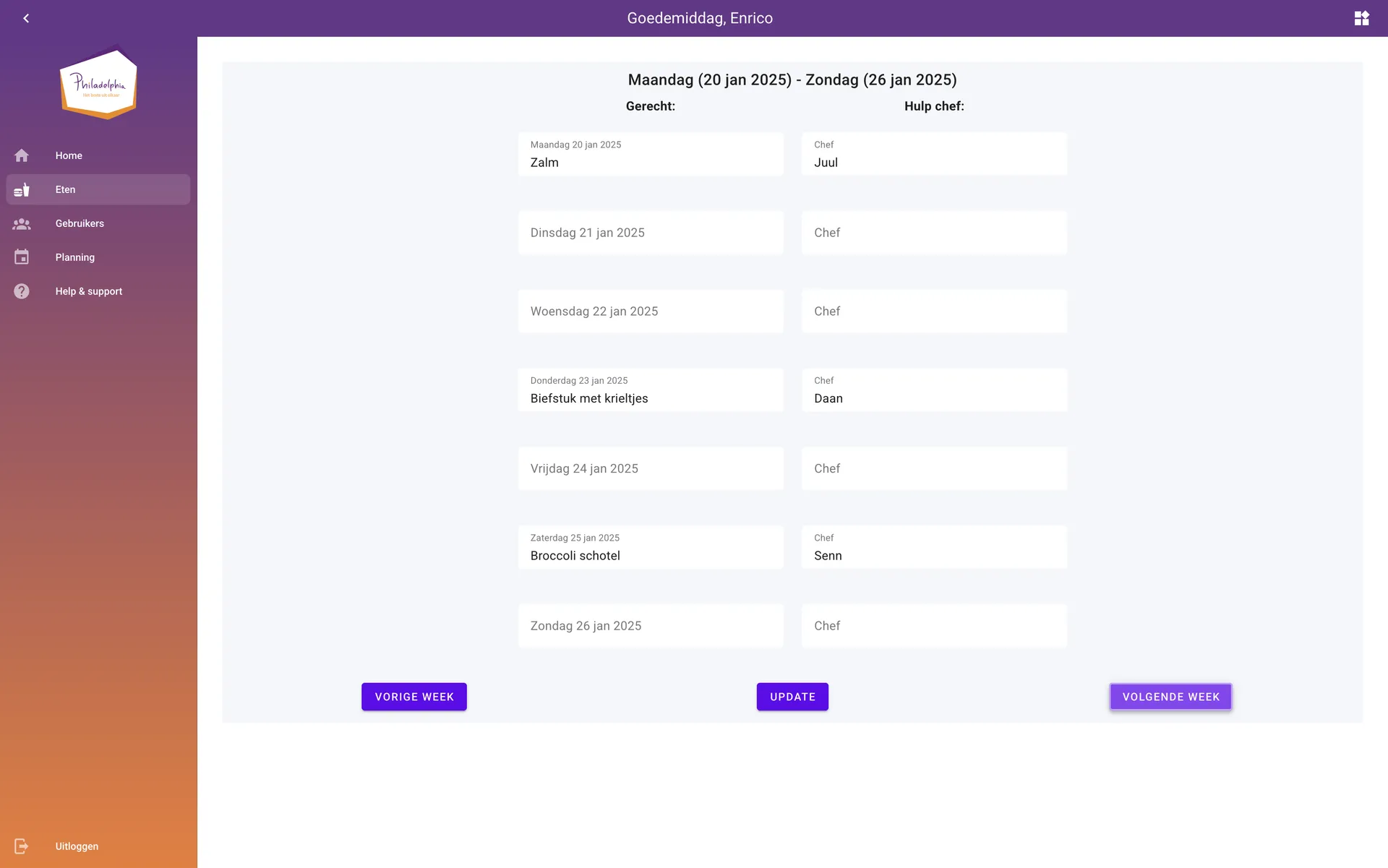This screenshot has height=868, width=1388.
Task: Open the dashboard grid icon top right
Action: pyautogui.click(x=1361, y=18)
